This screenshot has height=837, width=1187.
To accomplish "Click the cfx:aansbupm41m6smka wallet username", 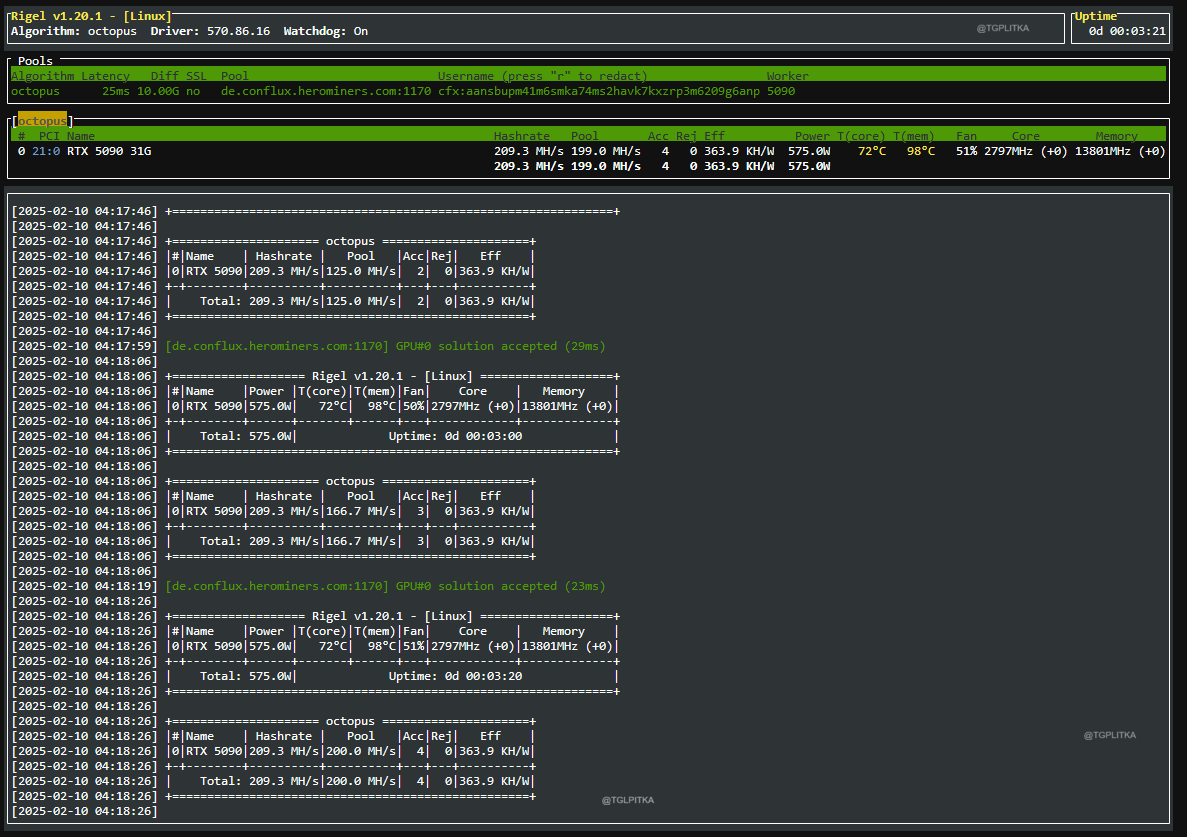I will (598, 91).
